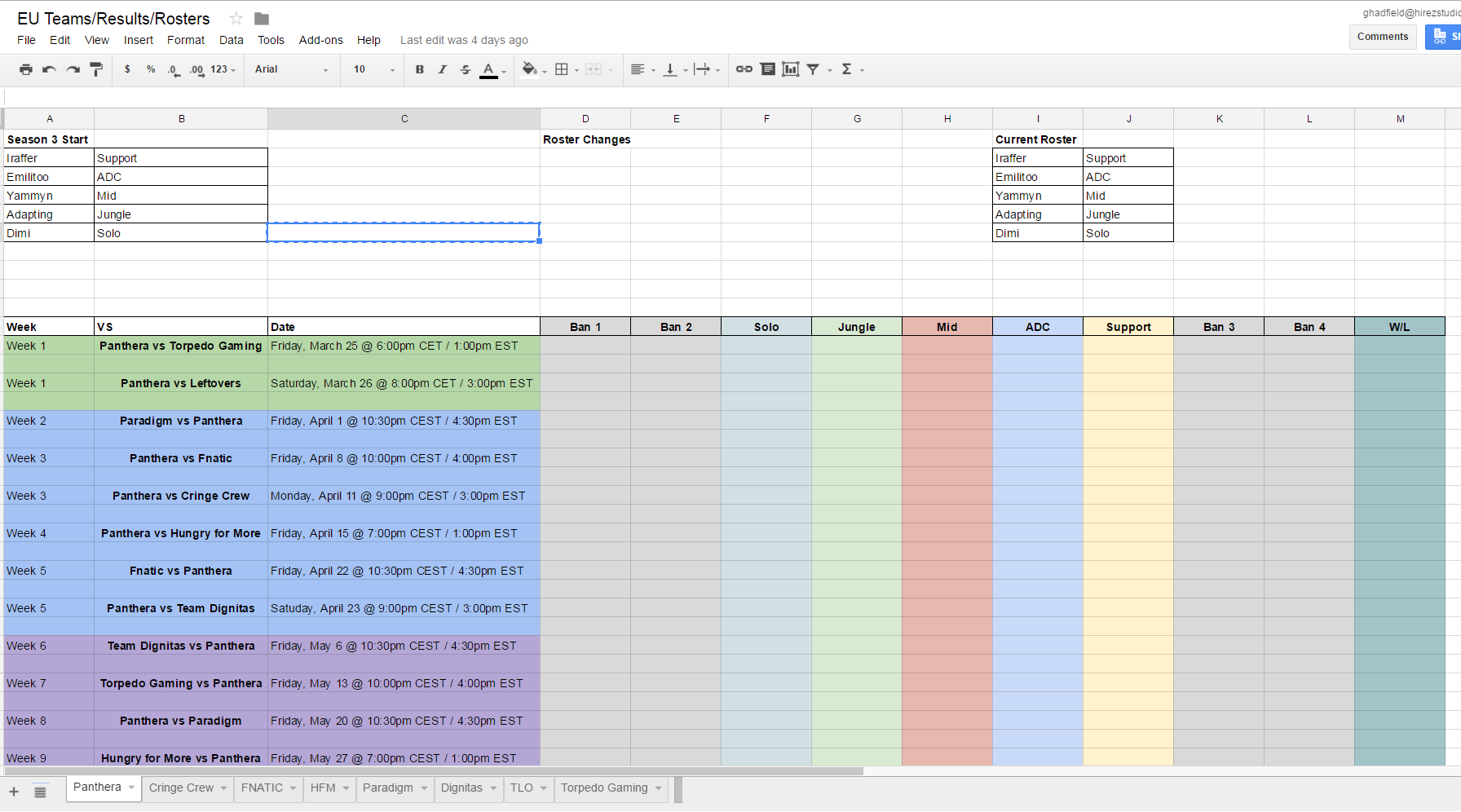Switch to the TLO sheet
Image resolution: width=1461 pixels, height=812 pixels.
coord(522,788)
